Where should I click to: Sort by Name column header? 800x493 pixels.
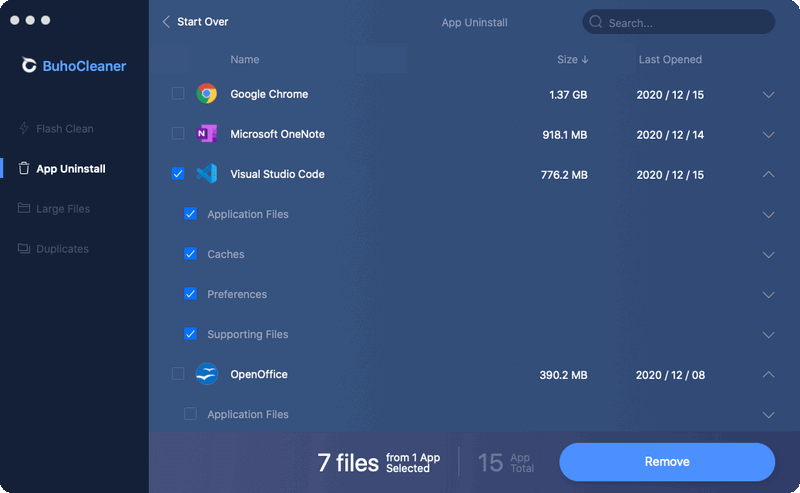244,59
